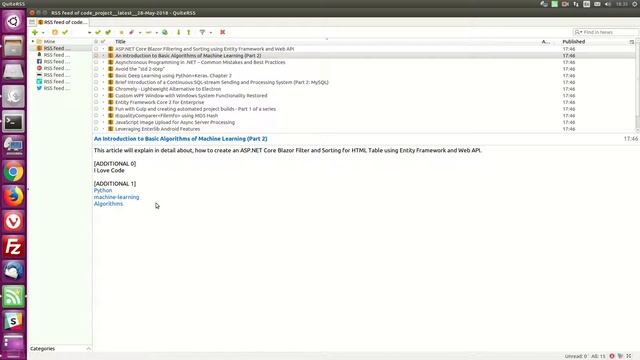Image resolution: width=640 pixels, height=360 pixels.
Task: Open article title link in preview pane
Action: [180, 139]
